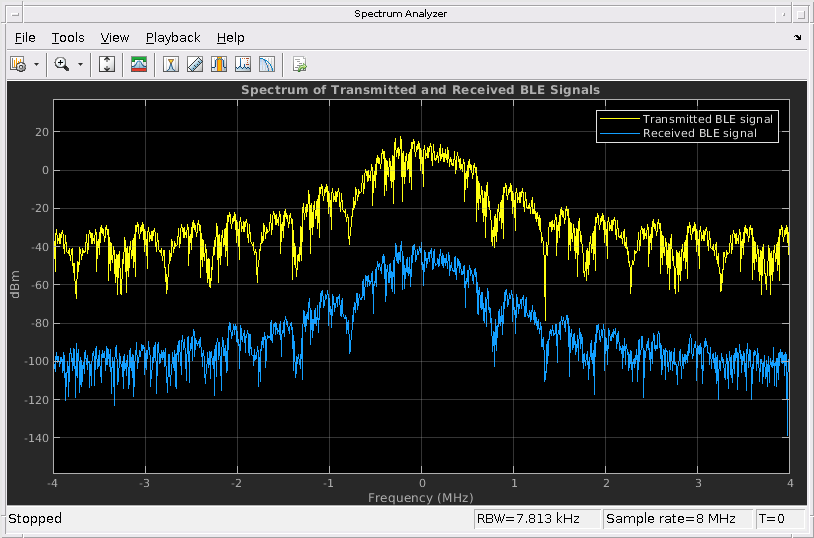Open the CCDF Measurements curve icon
The width and height of the screenshot is (814, 538).
coord(267,64)
